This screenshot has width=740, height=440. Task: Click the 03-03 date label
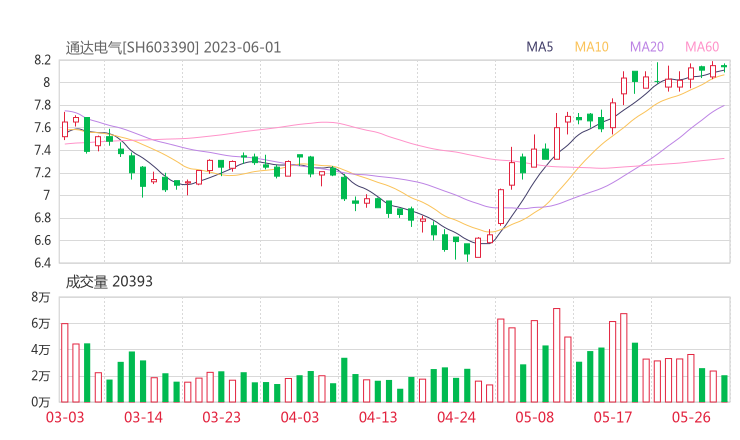[65, 417]
